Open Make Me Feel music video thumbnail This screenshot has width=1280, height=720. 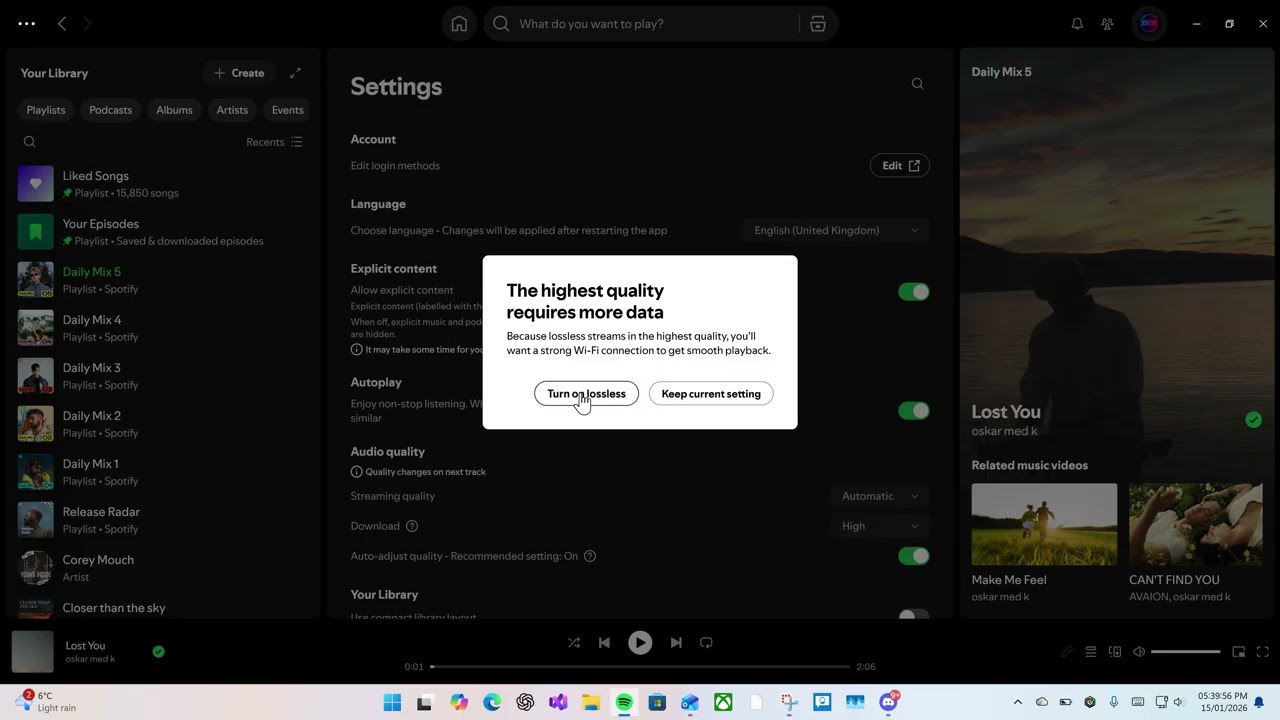pyautogui.click(x=1044, y=524)
